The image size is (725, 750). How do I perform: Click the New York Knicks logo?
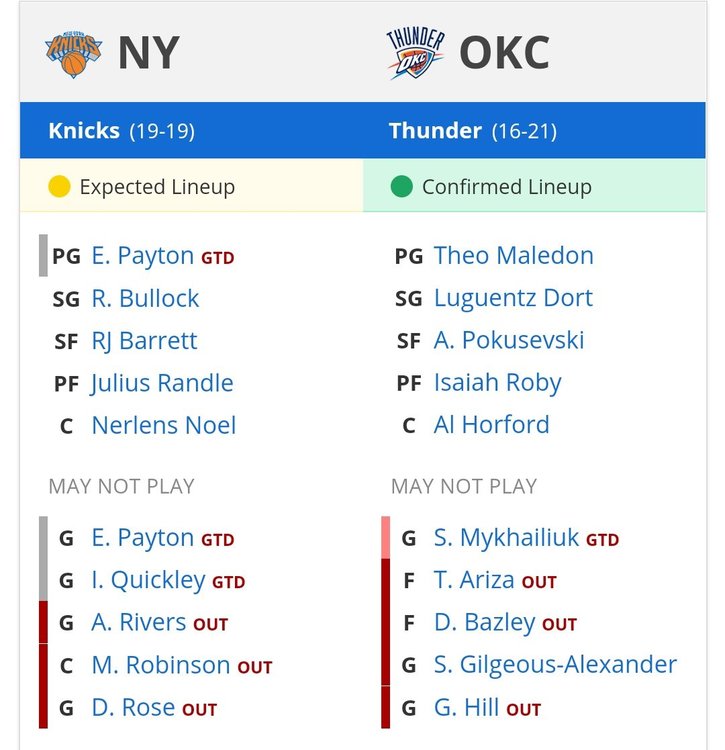pos(73,54)
